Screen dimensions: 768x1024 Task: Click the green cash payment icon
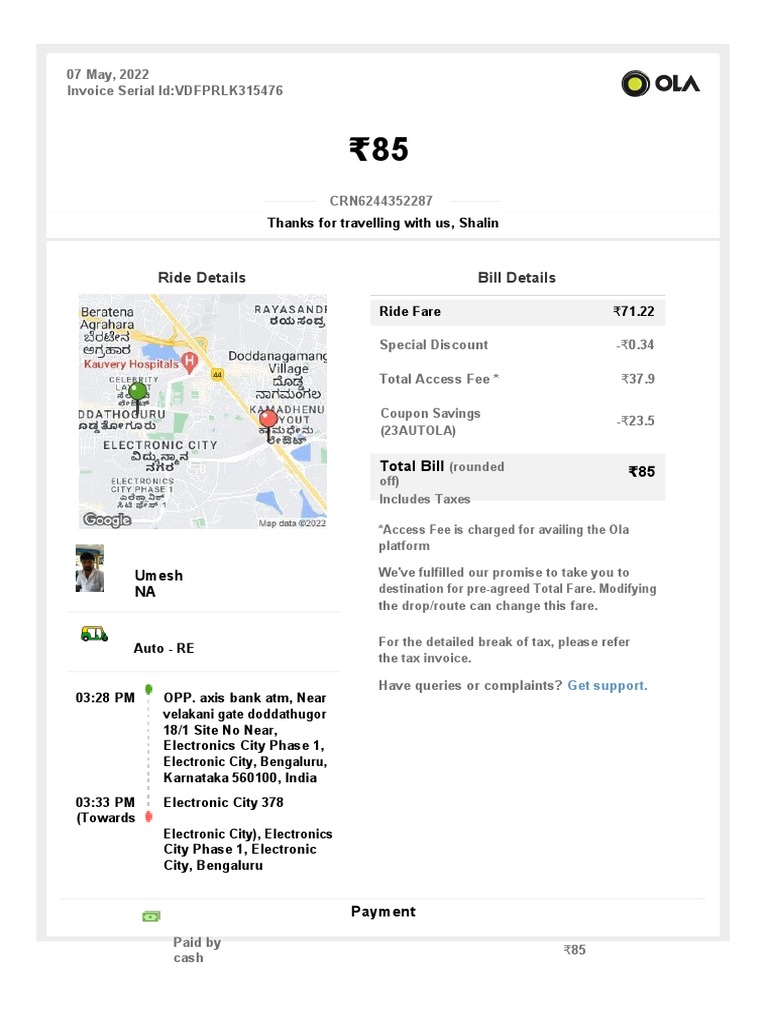(151, 916)
